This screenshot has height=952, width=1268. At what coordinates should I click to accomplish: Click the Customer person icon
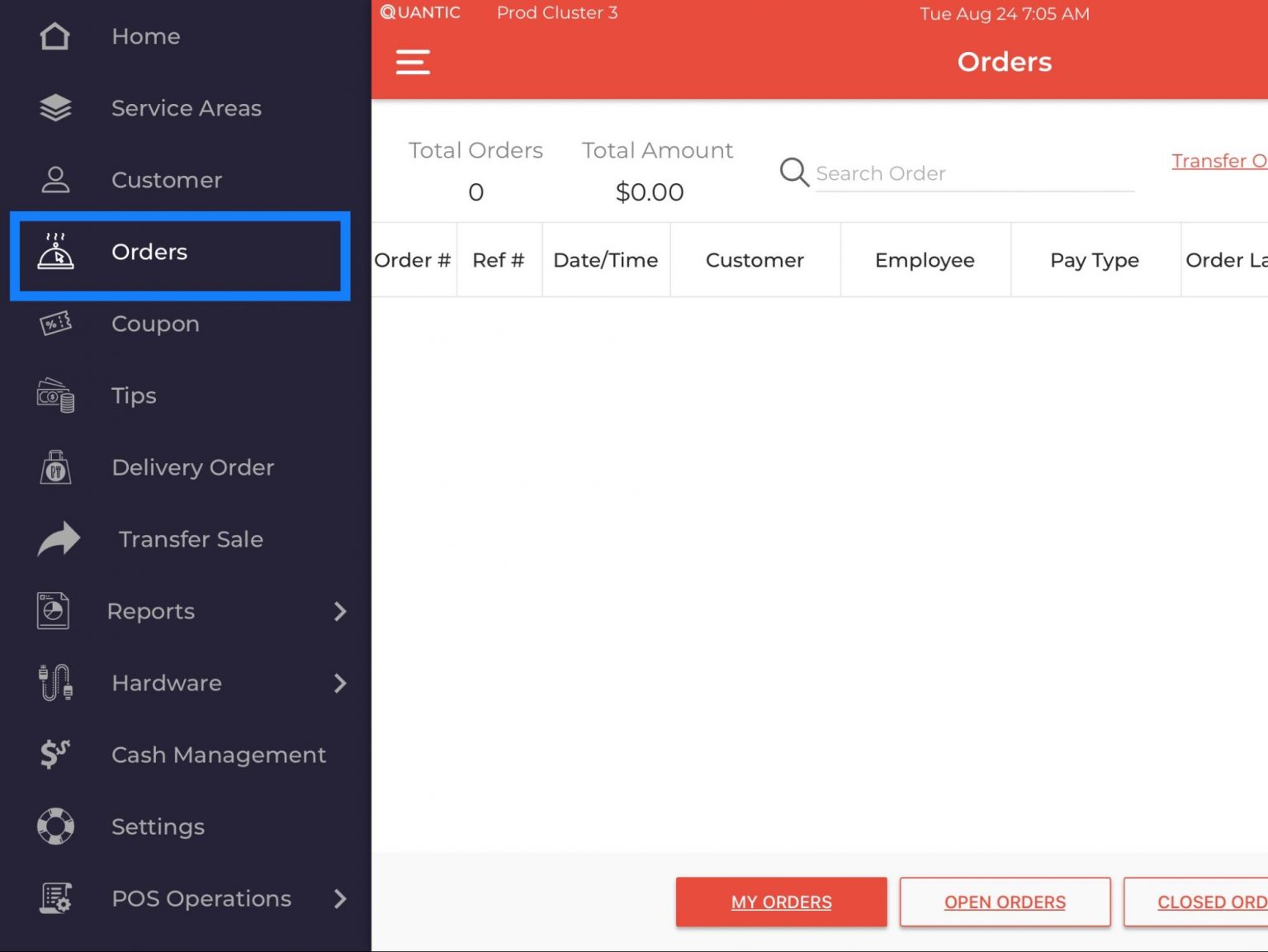click(54, 178)
